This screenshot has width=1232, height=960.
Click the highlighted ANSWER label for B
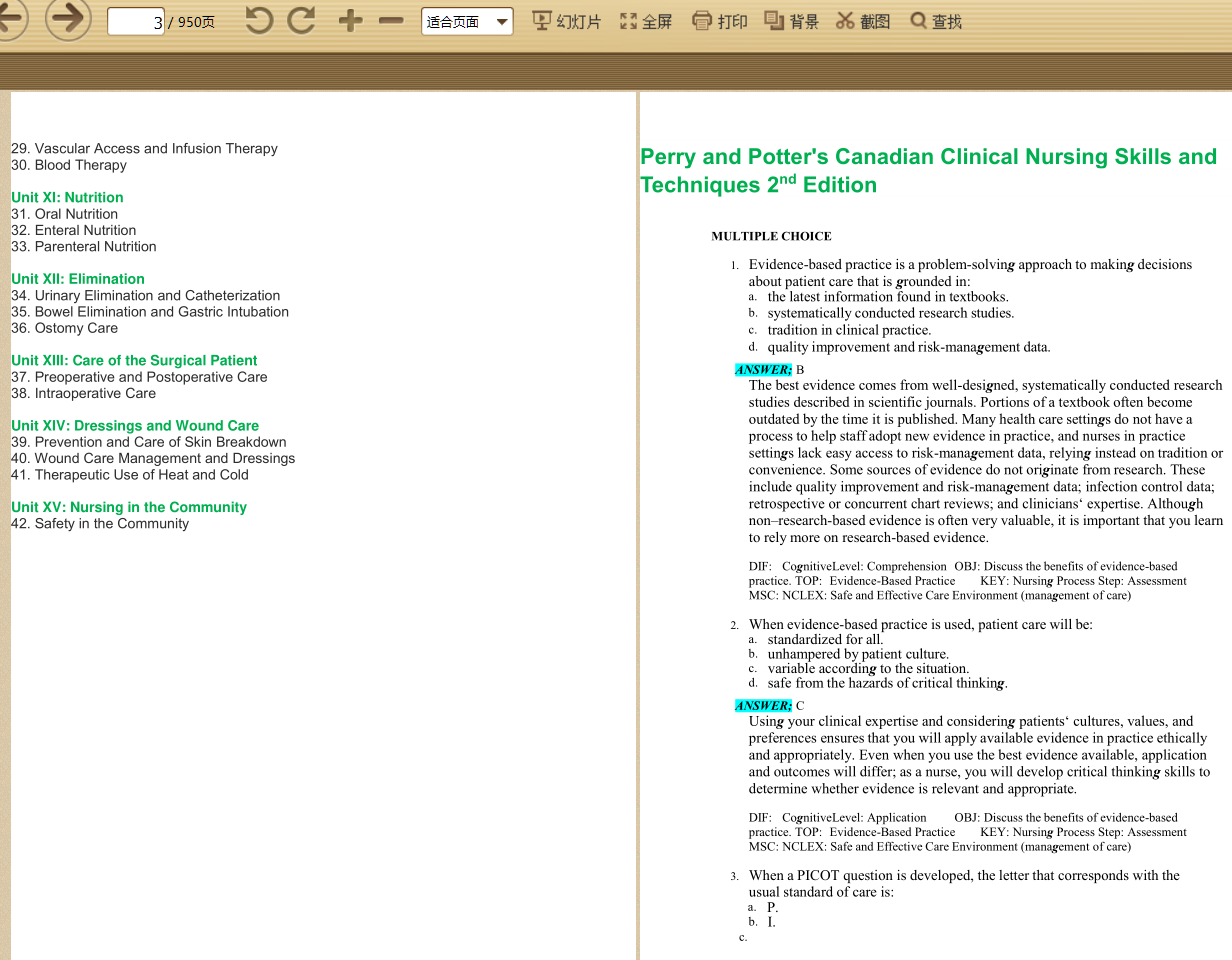[x=763, y=370]
